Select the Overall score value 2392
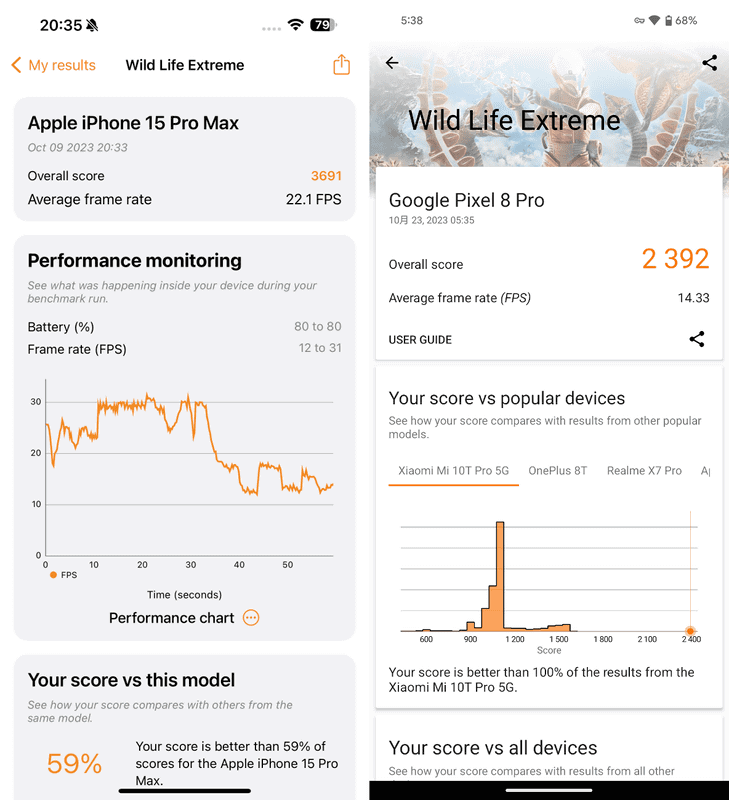This screenshot has height=800, width=729. coord(675,259)
